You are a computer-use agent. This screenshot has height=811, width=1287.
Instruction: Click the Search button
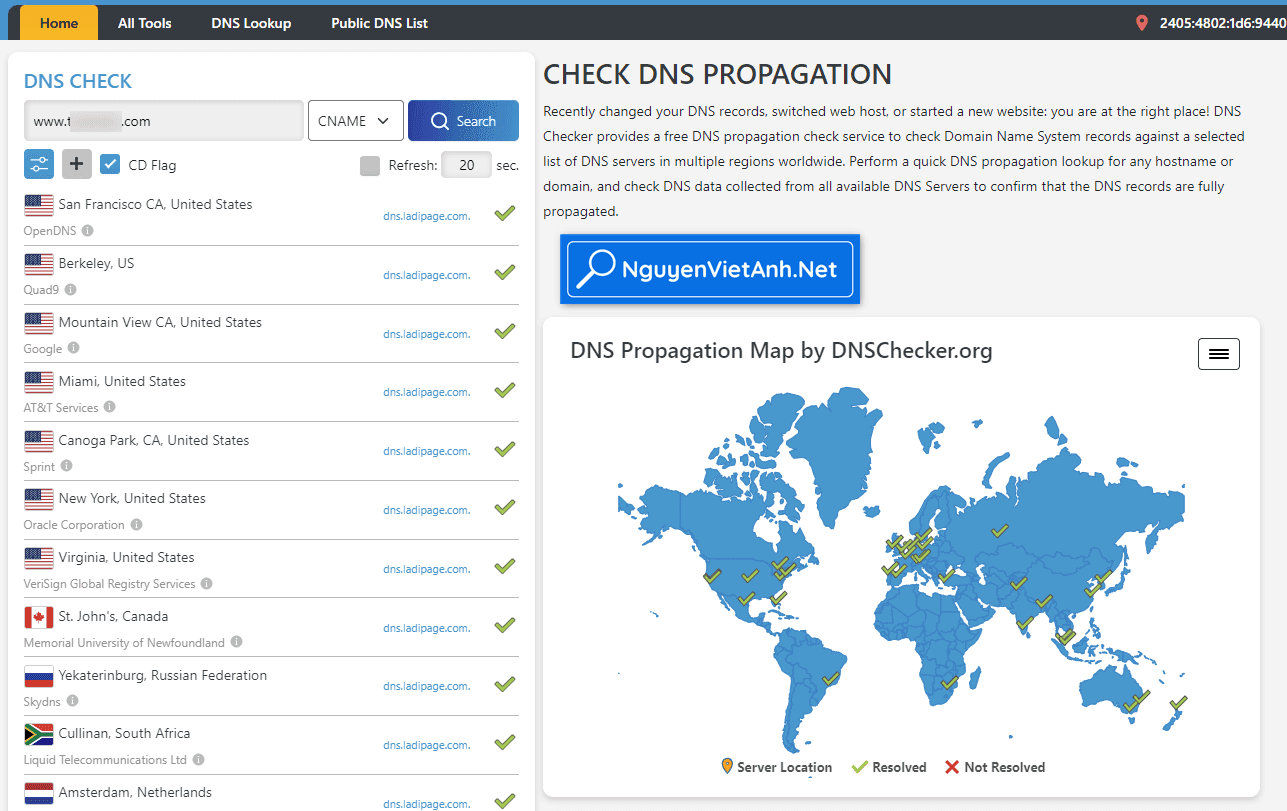pos(463,121)
